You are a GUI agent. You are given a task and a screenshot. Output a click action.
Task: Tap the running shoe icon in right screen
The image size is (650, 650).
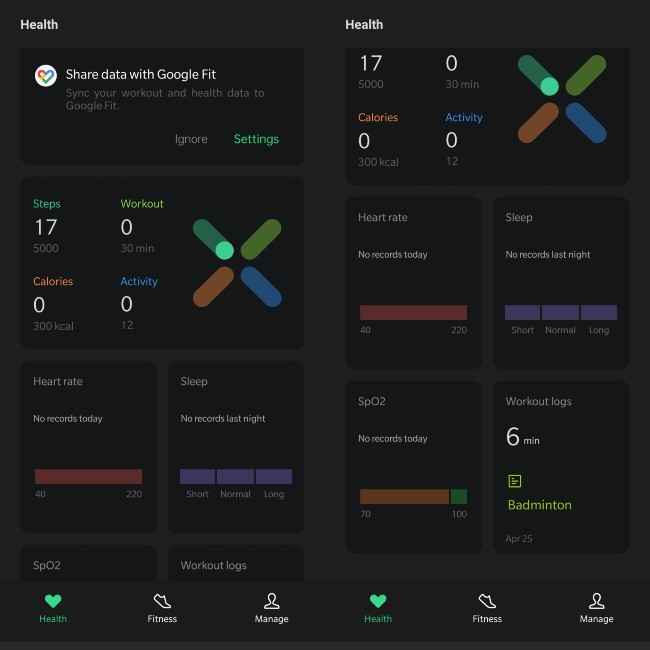coord(487,601)
